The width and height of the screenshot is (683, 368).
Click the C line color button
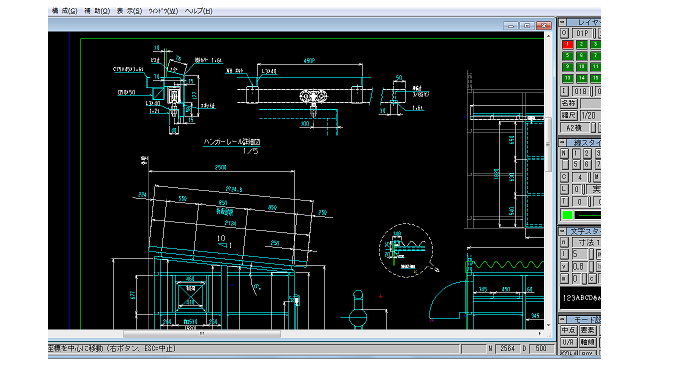click(x=564, y=177)
